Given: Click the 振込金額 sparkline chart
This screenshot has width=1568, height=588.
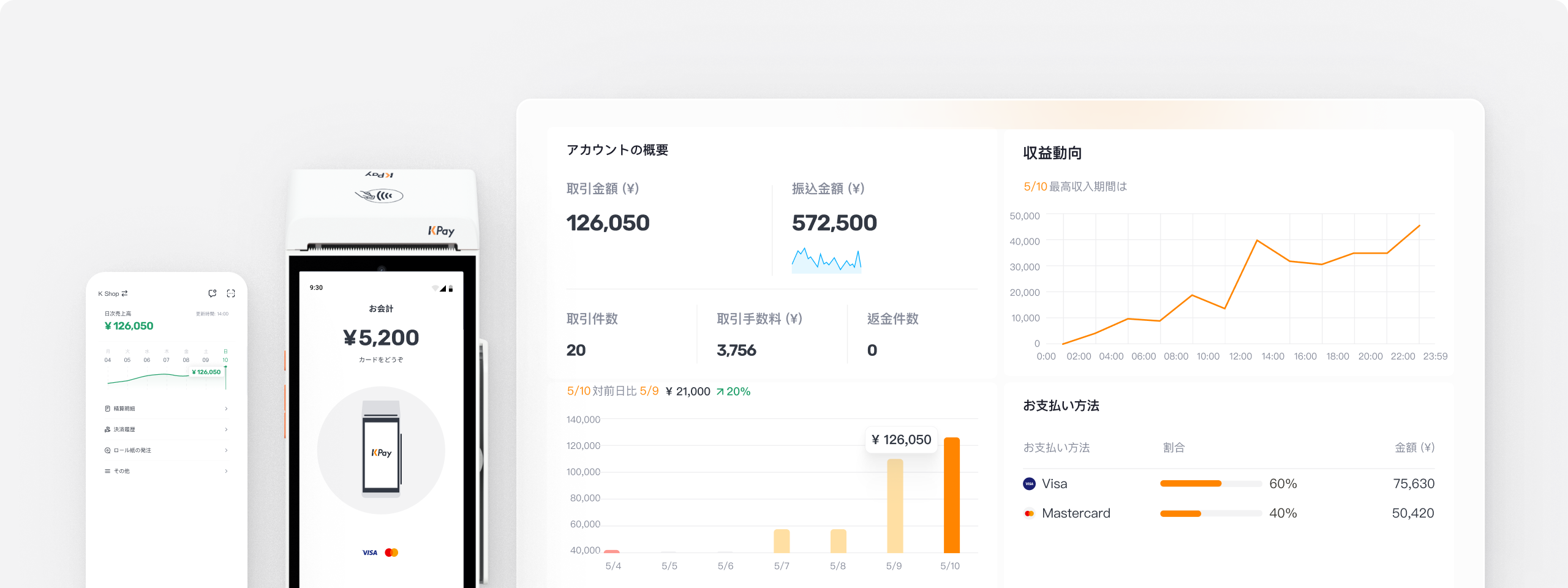Looking at the screenshot, I should pos(826,261).
